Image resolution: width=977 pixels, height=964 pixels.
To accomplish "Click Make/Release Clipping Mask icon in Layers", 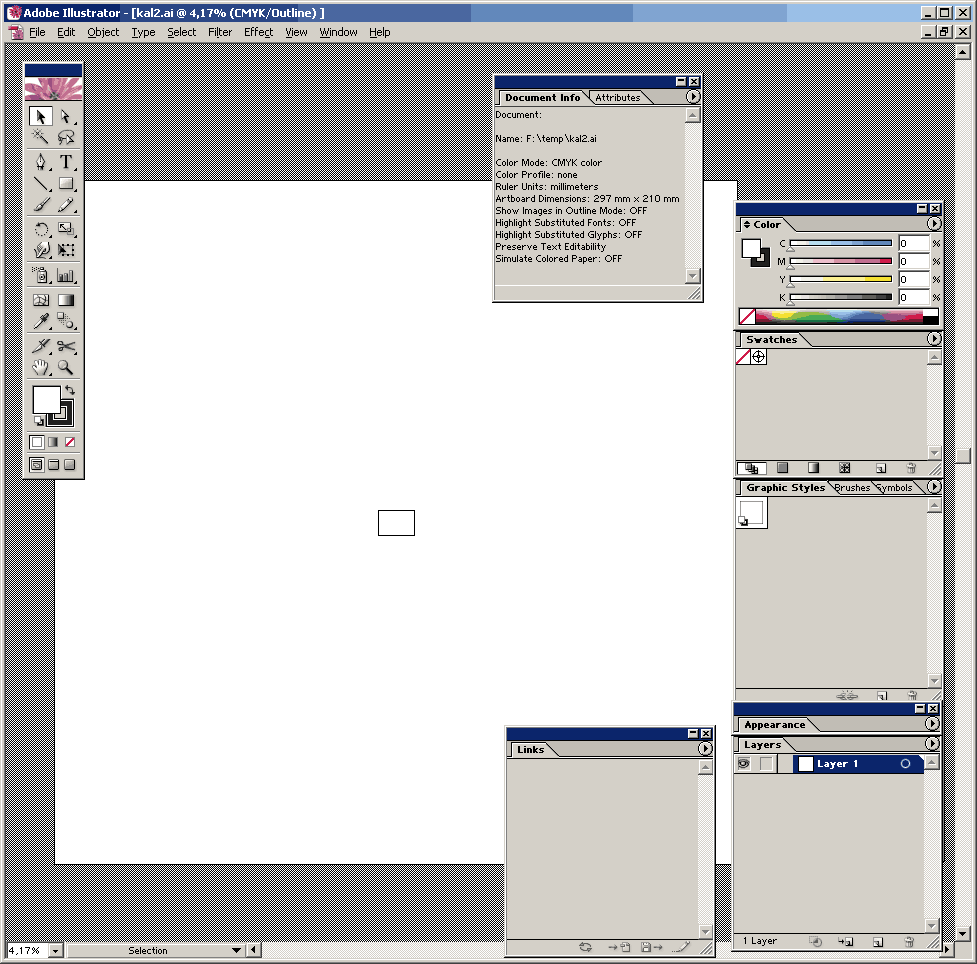I will tap(815, 942).
